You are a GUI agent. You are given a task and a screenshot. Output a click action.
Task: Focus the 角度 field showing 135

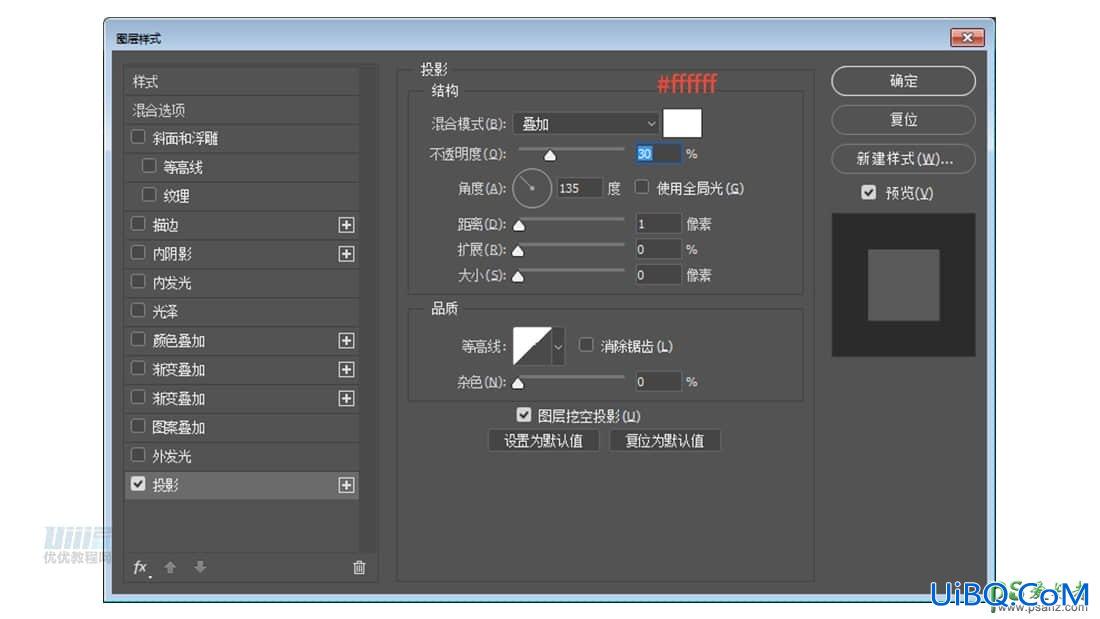(579, 188)
